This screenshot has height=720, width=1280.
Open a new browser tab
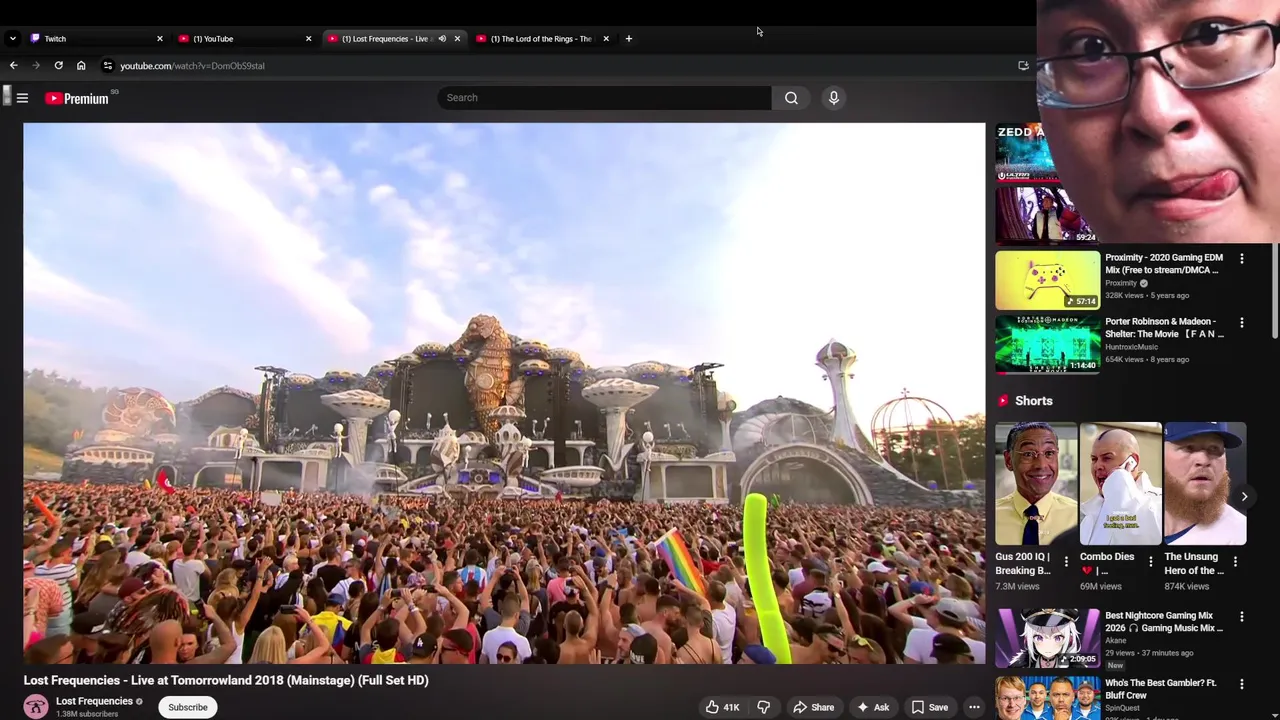(628, 39)
